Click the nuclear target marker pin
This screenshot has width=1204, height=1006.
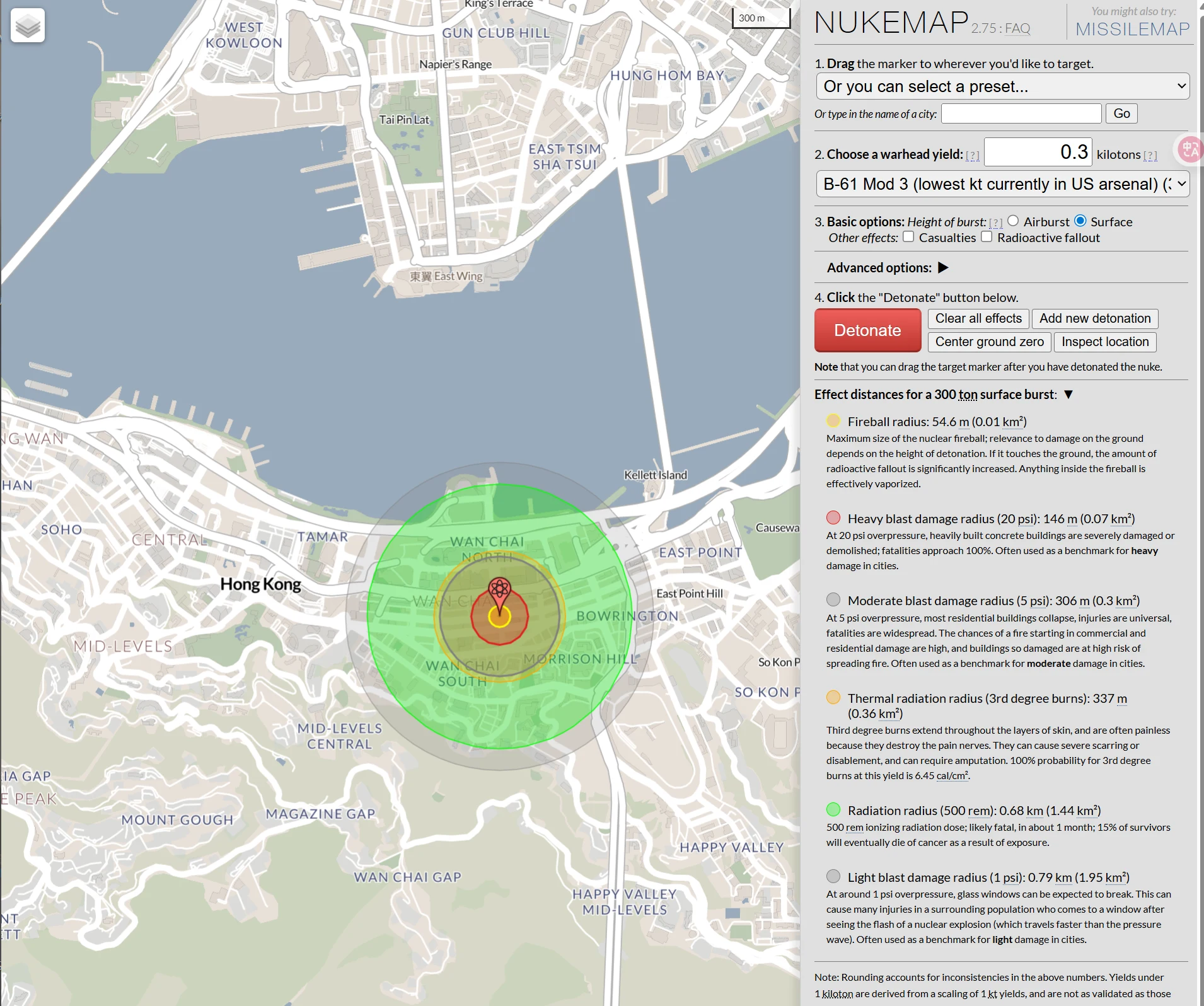tap(499, 596)
